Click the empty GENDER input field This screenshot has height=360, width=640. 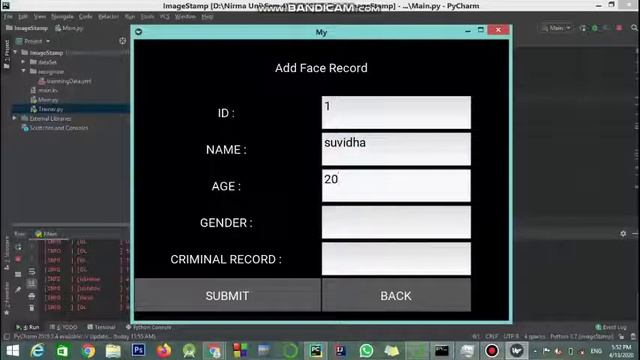396,222
